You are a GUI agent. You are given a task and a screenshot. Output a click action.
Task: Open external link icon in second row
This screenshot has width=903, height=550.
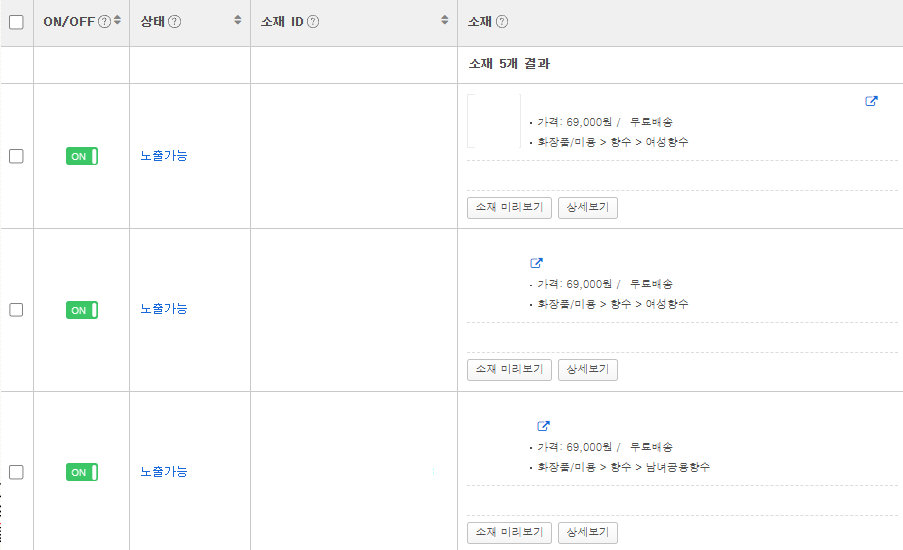coord(536,263)
